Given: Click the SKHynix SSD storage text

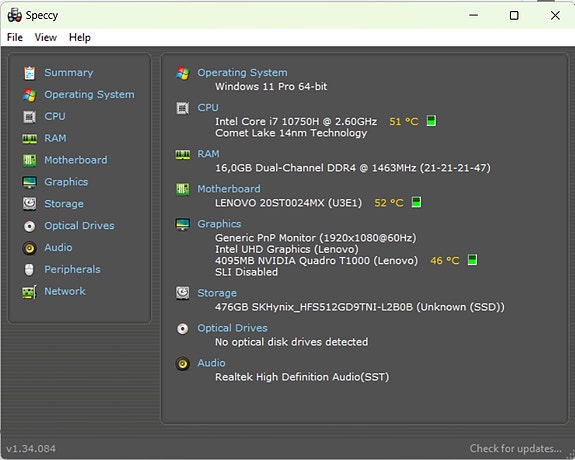Looking at the screenshot, I should click(x=360, y=307).
